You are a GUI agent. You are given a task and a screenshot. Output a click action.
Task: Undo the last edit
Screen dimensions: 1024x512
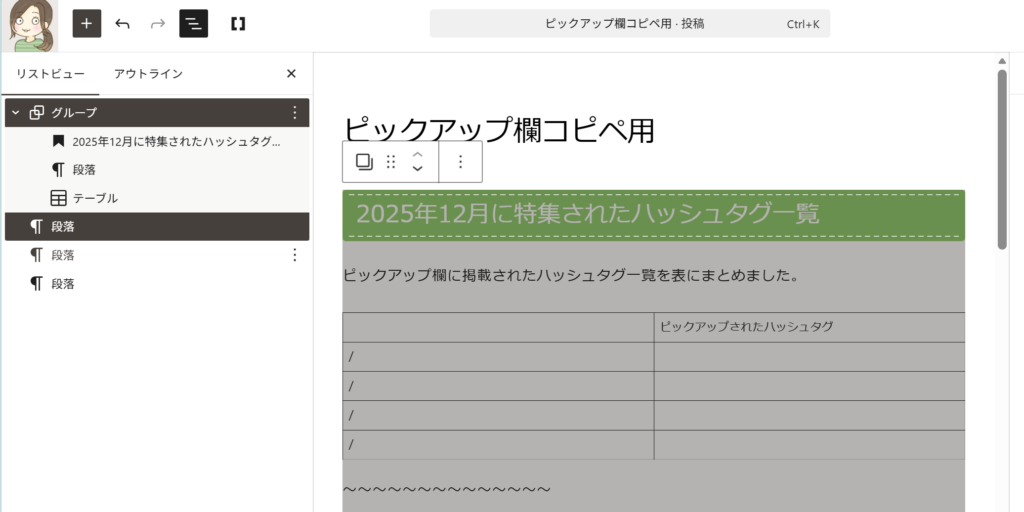pos(122,23)
